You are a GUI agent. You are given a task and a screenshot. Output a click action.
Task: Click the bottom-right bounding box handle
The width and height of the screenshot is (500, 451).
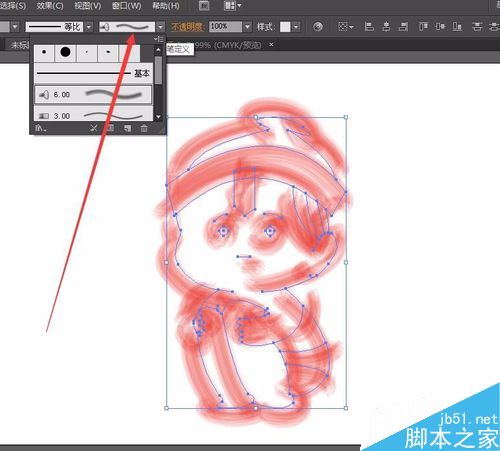(x=346, y=408)
